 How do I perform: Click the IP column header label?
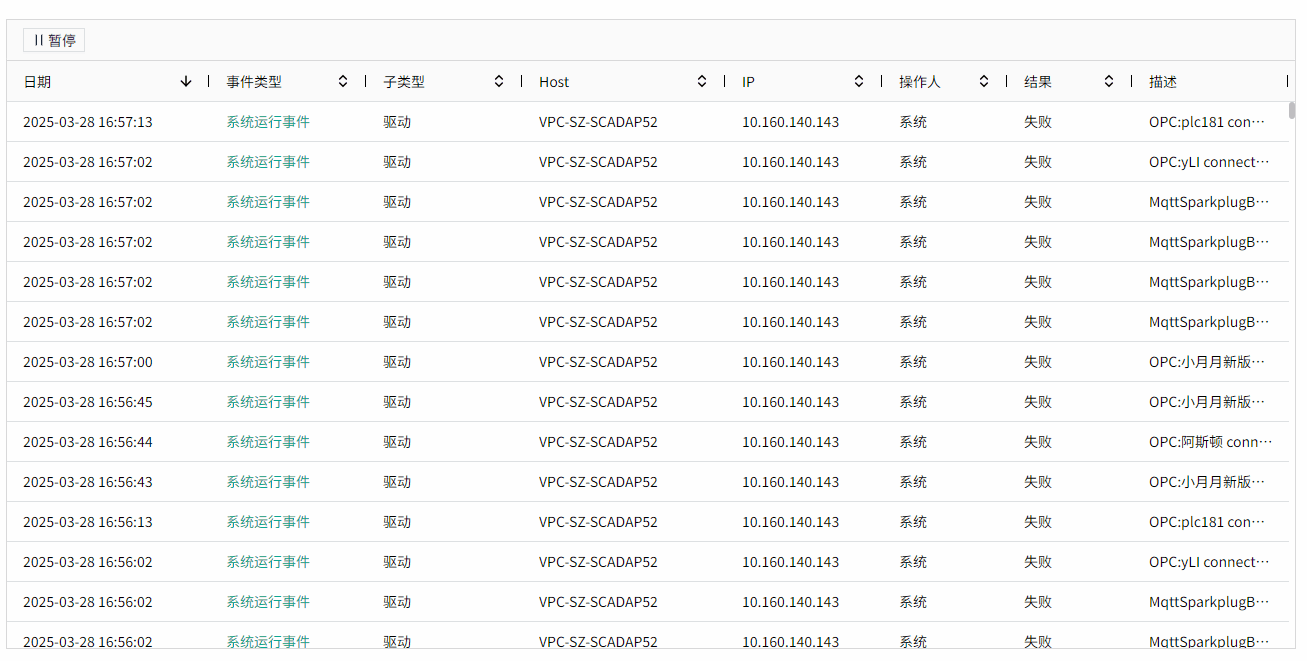tap(748, 82)
